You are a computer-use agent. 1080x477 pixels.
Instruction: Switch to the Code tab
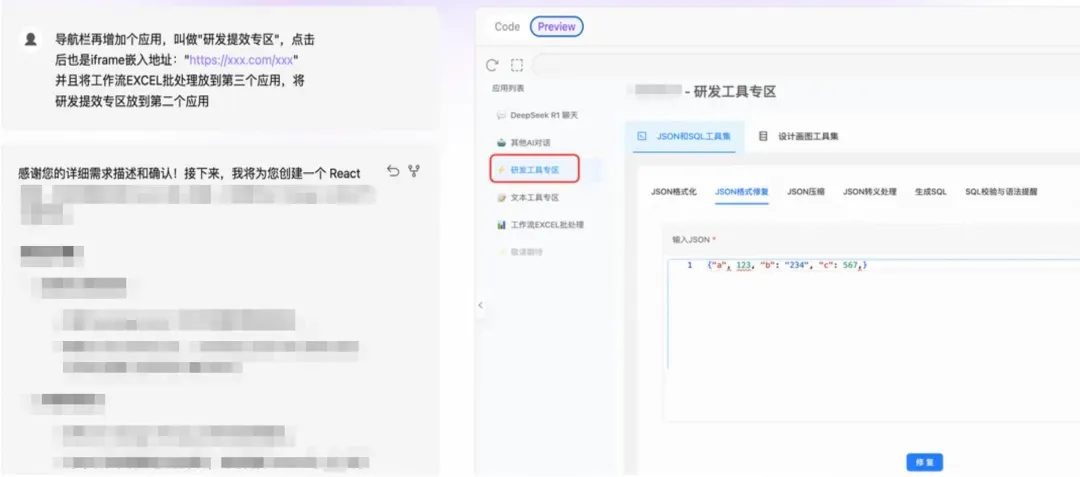(x=507, y=27)
